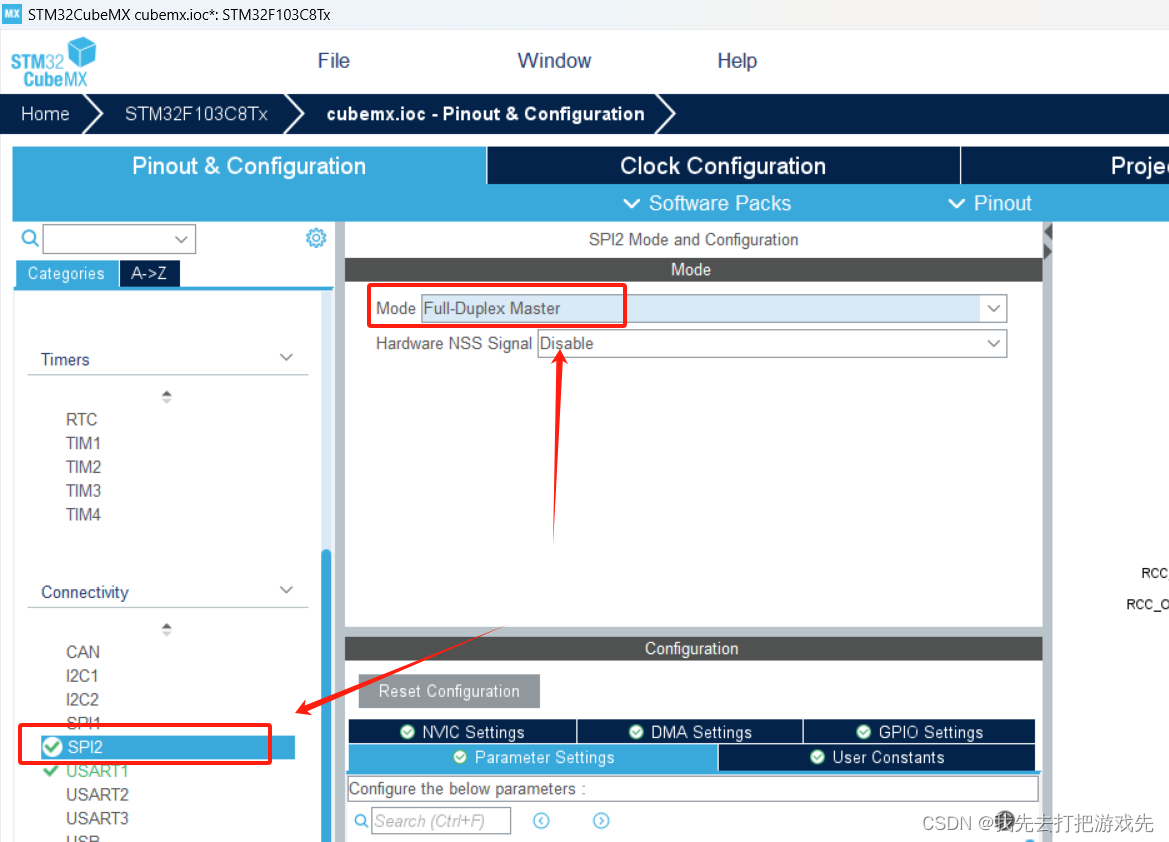The width and height of the screenshot is (1169, 842).
Task: Click the SPI2 green check icon
Action: pyautogui.click(x=52, y=747)
